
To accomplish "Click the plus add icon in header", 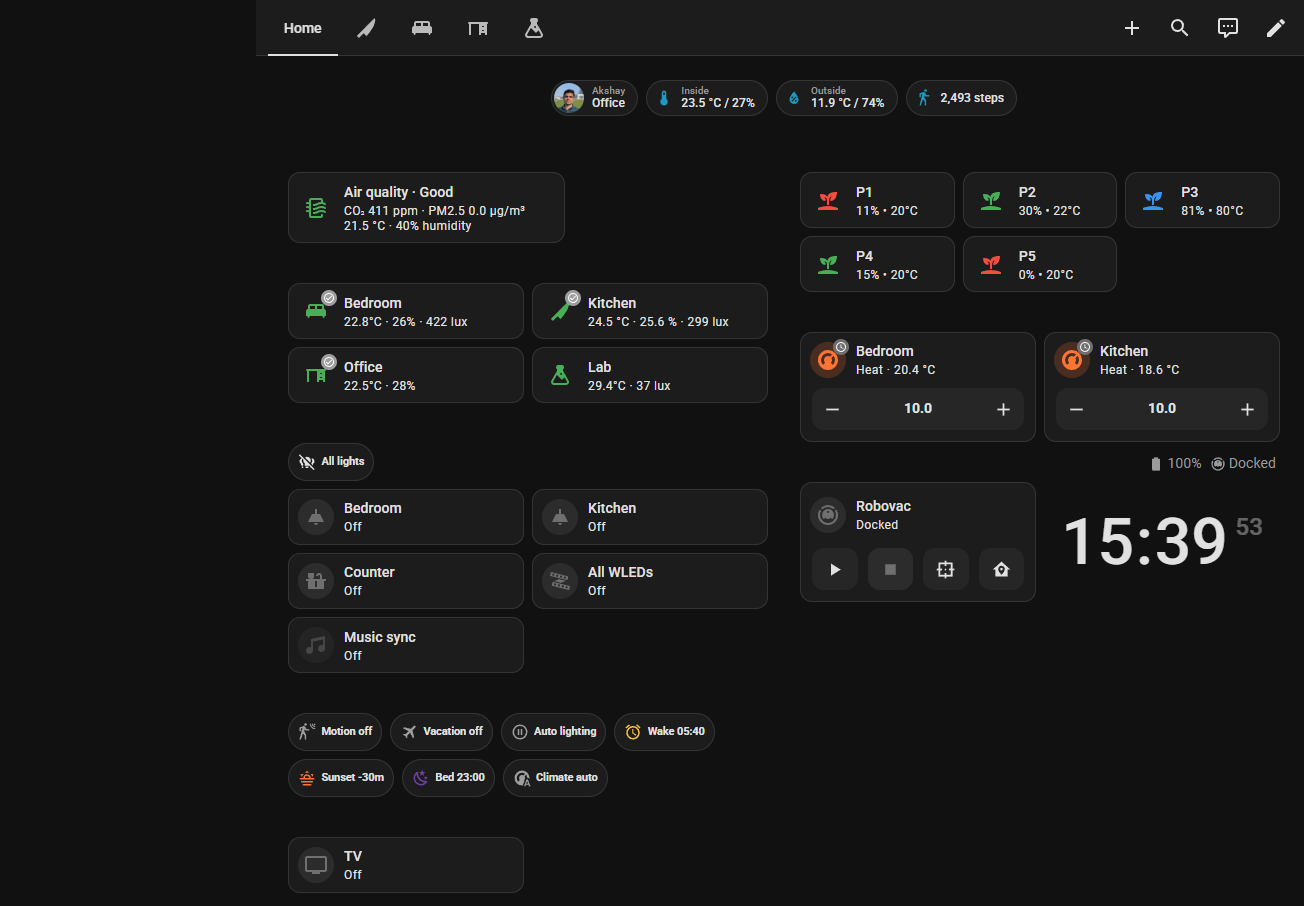I will pyautogui.click(x=1132, y=28).
